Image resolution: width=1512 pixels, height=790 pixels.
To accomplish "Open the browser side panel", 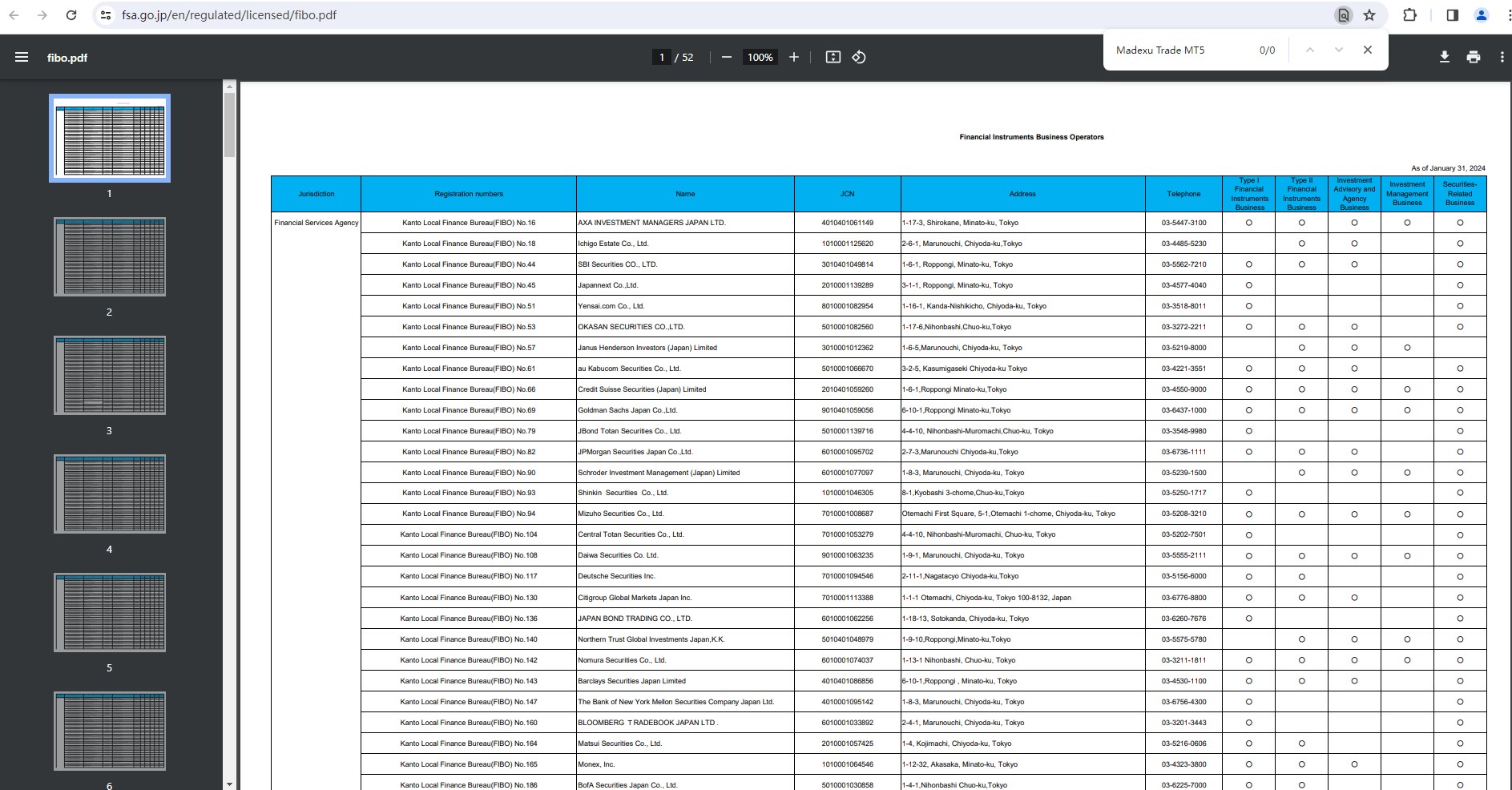I will [1452, 15].
